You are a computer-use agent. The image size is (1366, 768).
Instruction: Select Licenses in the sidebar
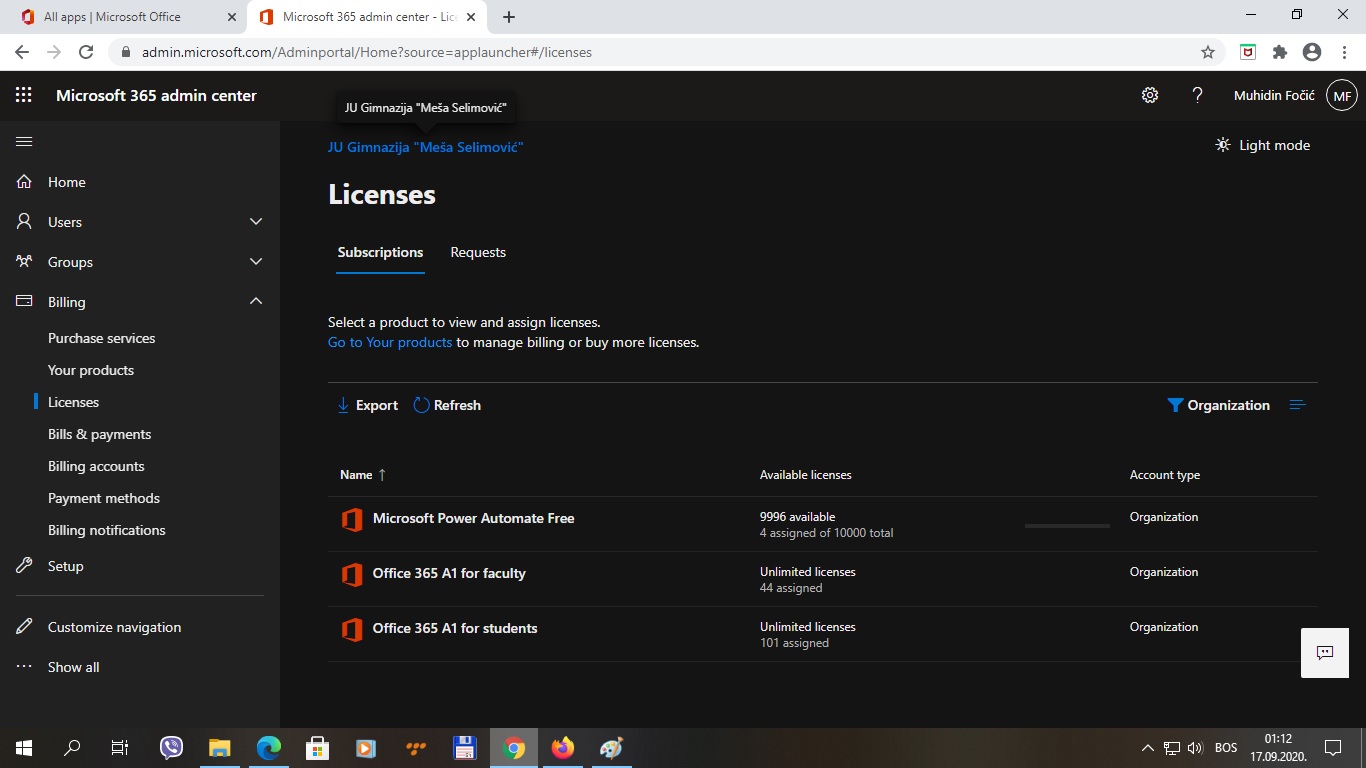coord(74,402)
